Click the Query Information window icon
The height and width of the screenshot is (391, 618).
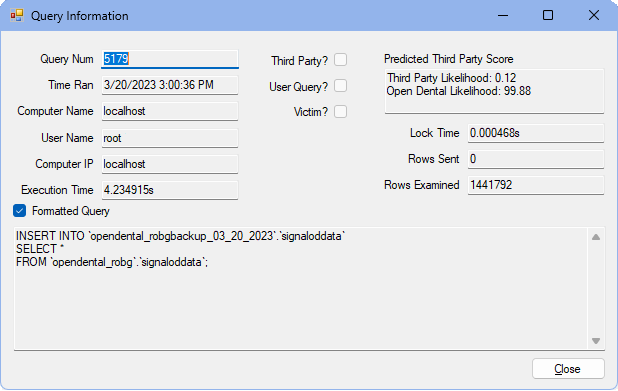(x=17, y=16)
